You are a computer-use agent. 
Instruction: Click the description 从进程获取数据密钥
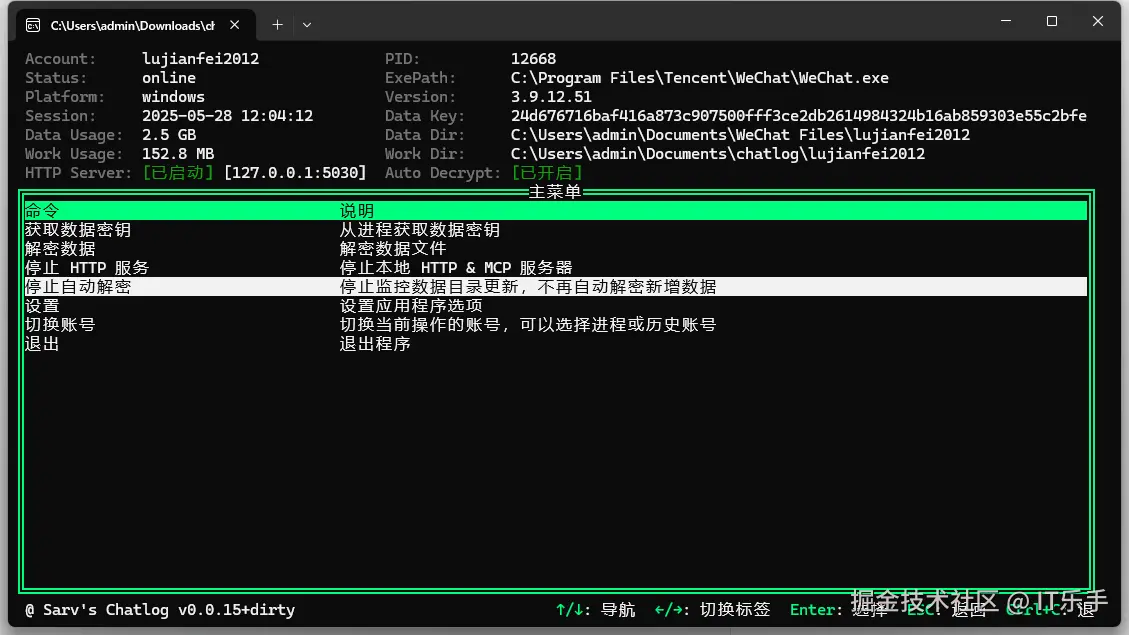[420, 230]
